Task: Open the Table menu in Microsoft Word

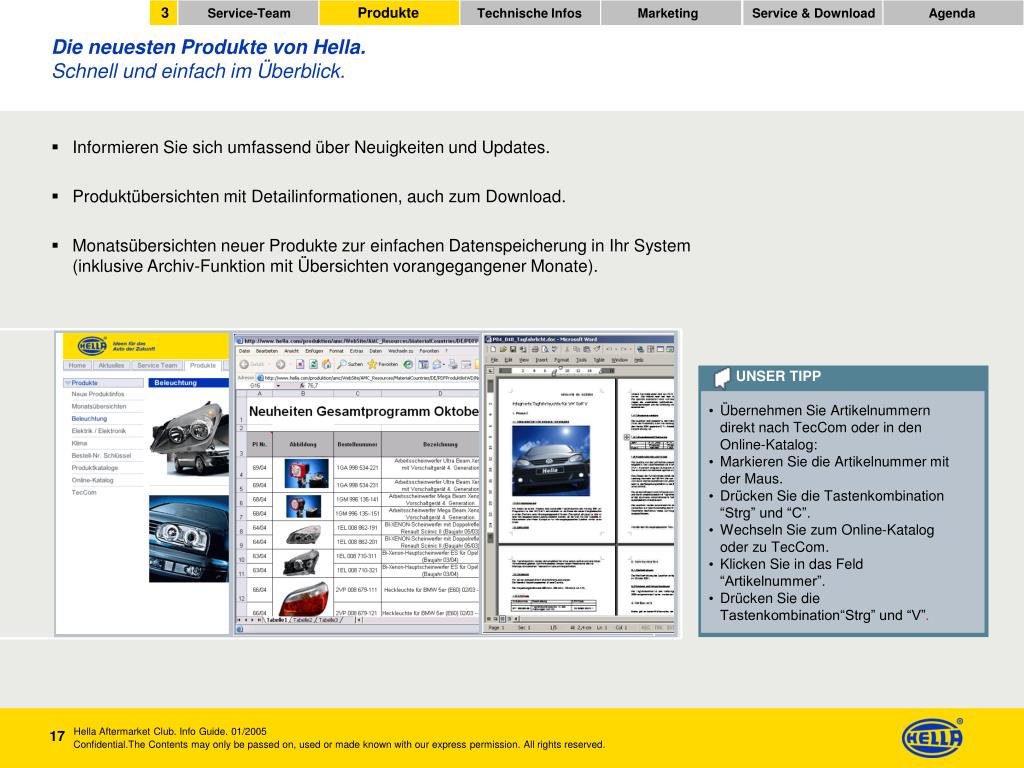Action: coord(599,360)
